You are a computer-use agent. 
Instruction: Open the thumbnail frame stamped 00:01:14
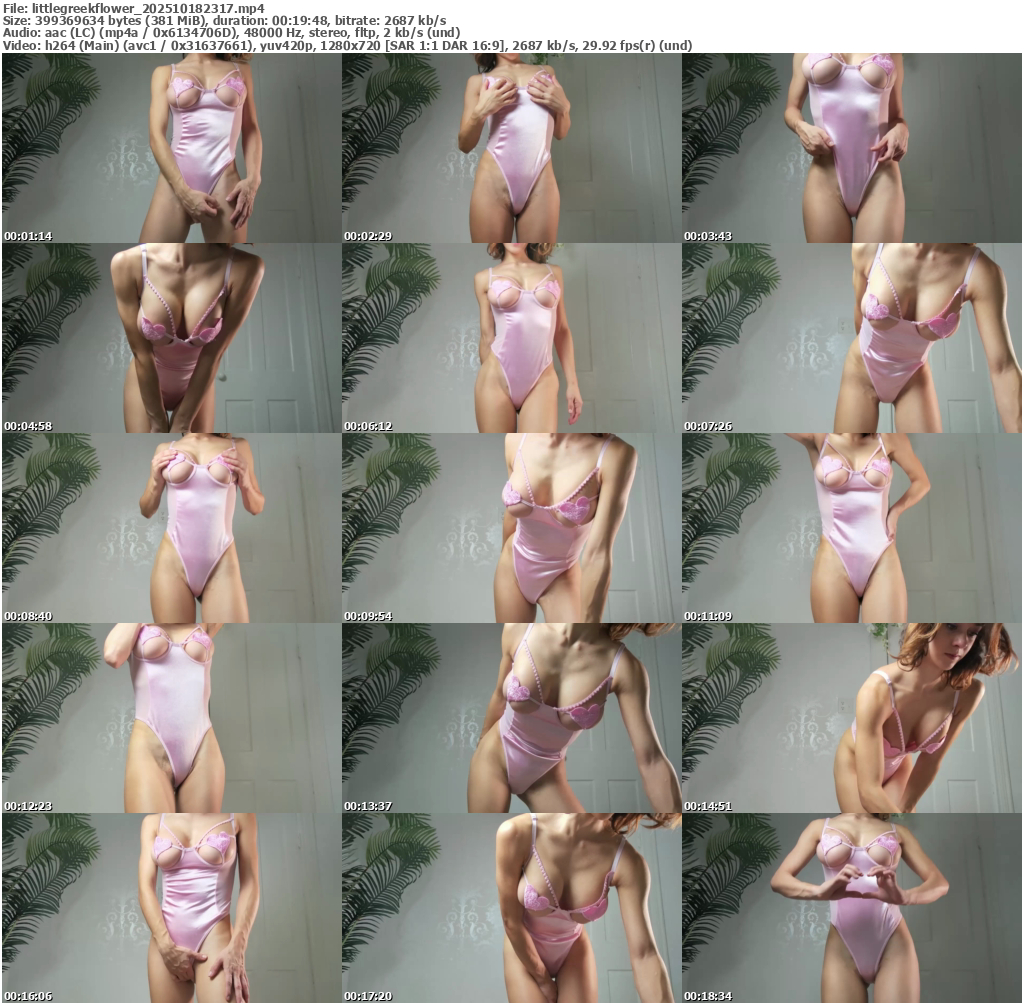[x=171, y=148]
